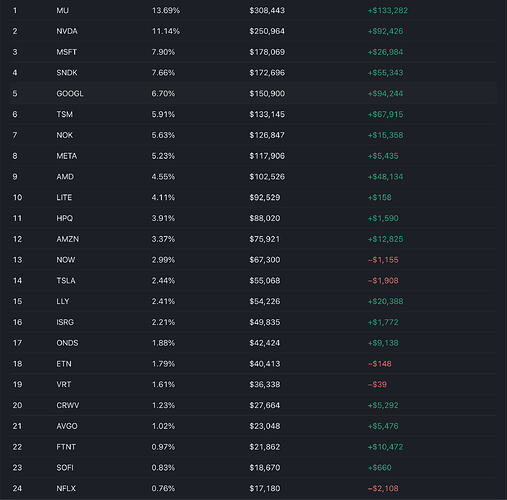507x500 pixels.
Task: Select the NOK ticker
Action: pyautogui.click(x=64, y=135)
